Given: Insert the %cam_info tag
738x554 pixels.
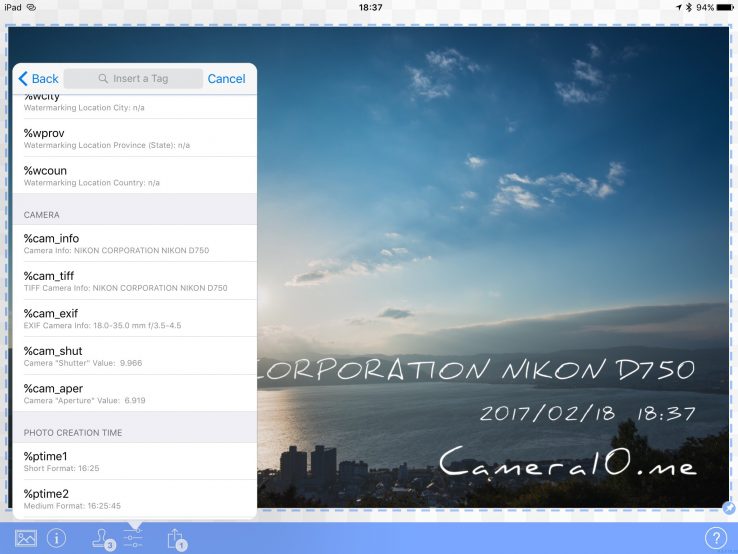Looking at the screenshot, I should click(x=135, y=243).
